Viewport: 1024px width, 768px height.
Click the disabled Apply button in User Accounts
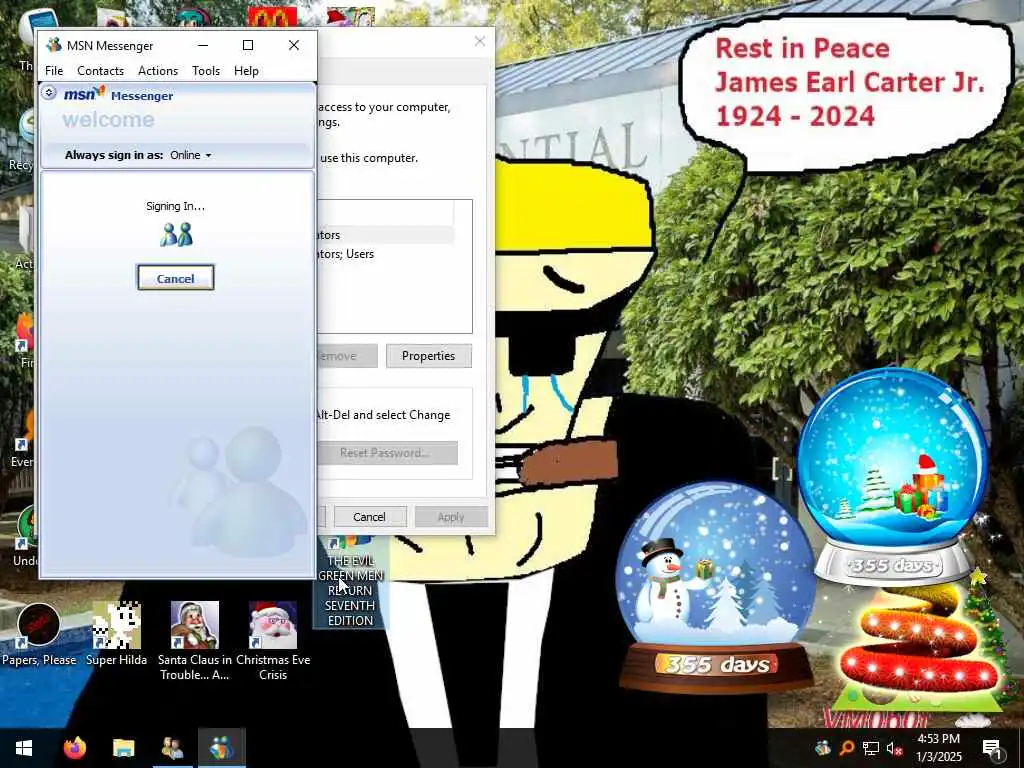451,517
